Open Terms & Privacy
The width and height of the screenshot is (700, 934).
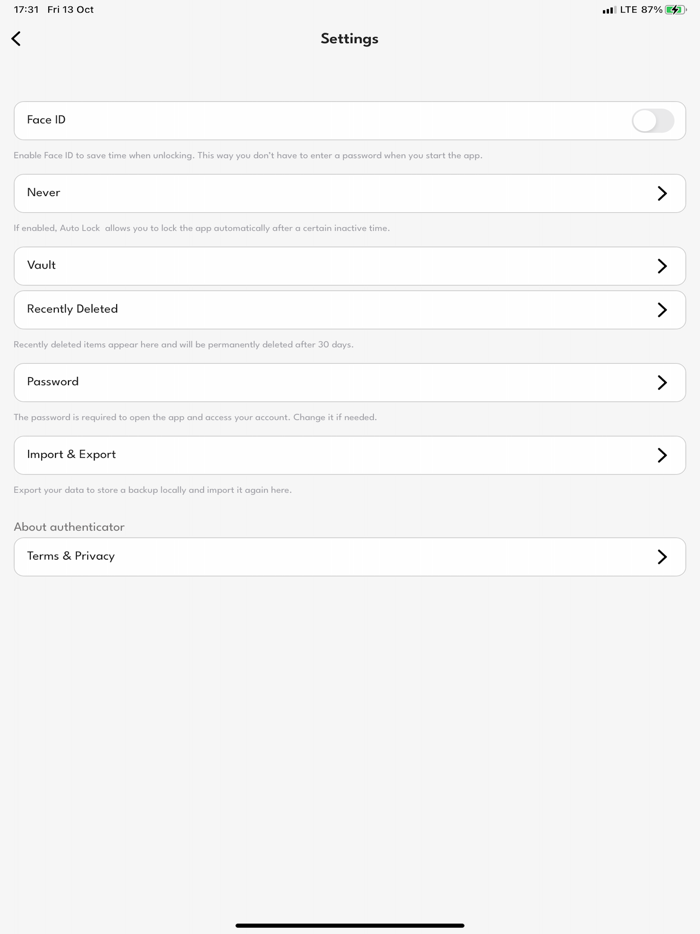349,556
